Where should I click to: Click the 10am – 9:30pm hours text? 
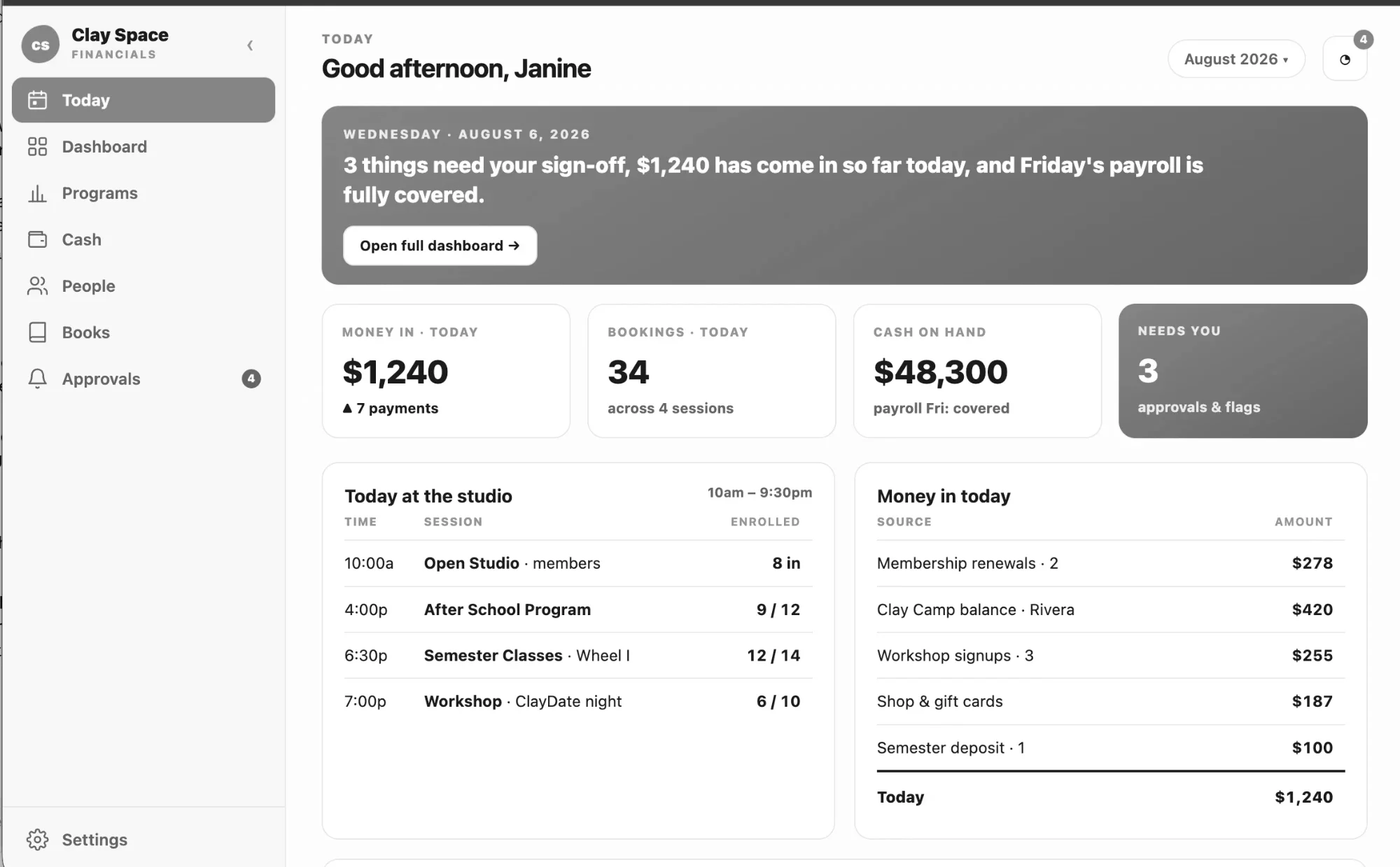[x=759, y=493]
